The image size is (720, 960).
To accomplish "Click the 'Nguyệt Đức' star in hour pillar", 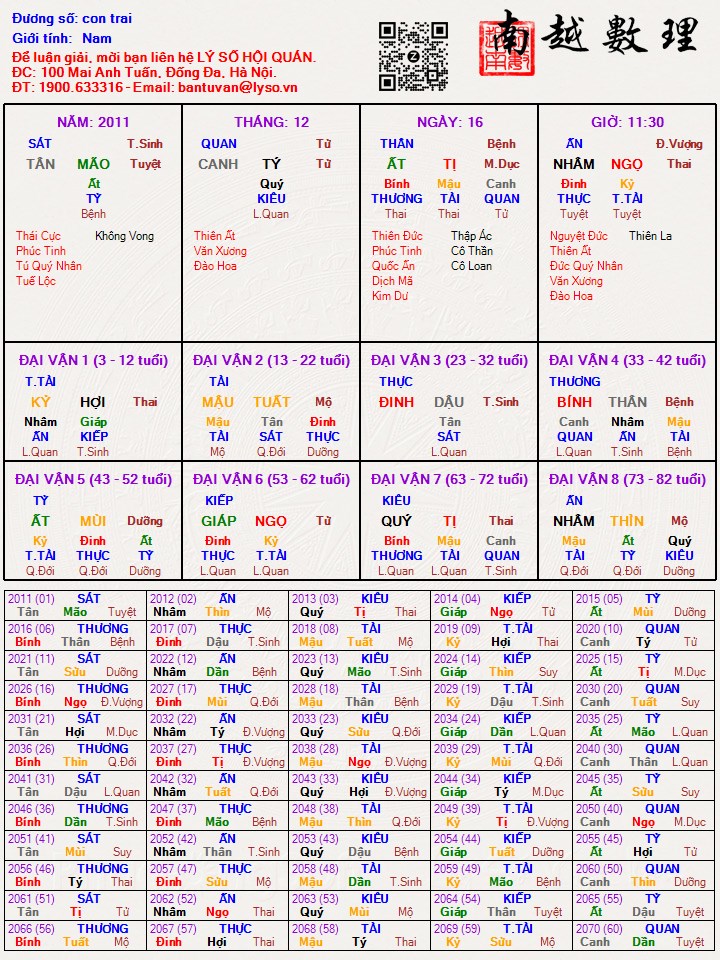I will coord(579,236).
